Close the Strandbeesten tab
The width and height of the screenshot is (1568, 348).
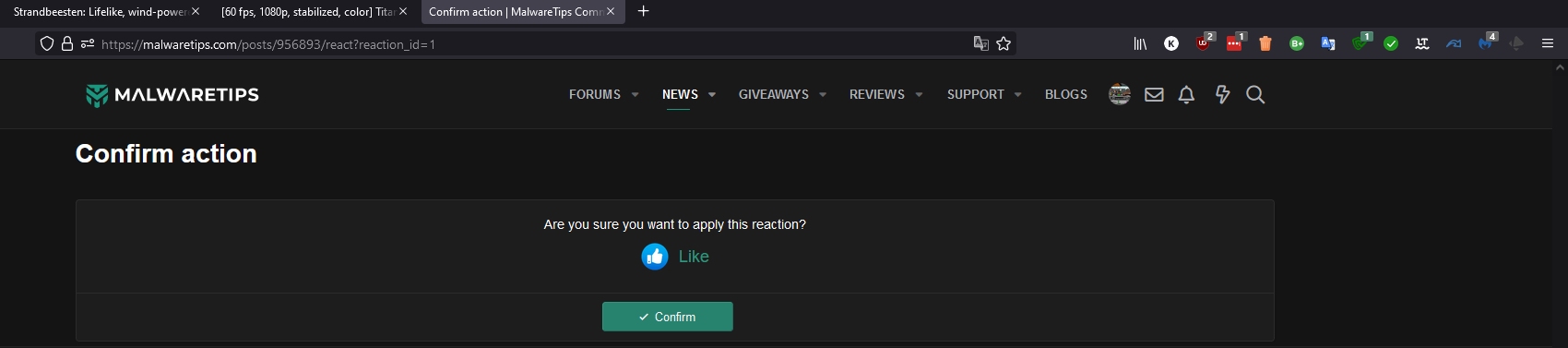196,11
